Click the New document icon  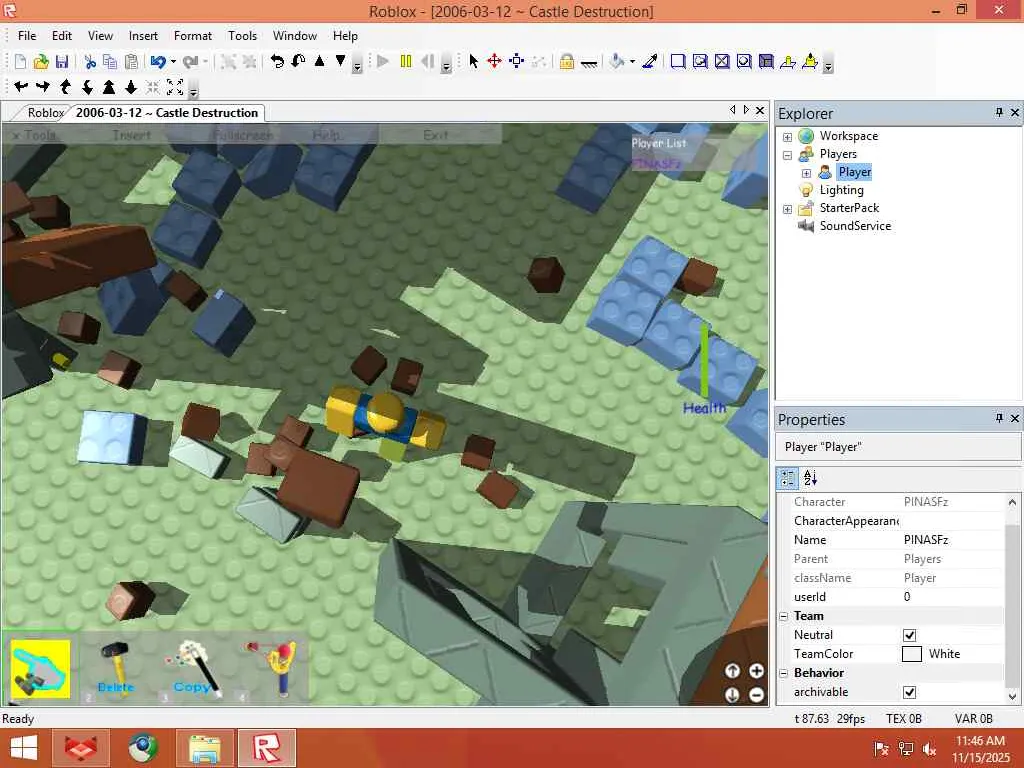coord(20,61)
